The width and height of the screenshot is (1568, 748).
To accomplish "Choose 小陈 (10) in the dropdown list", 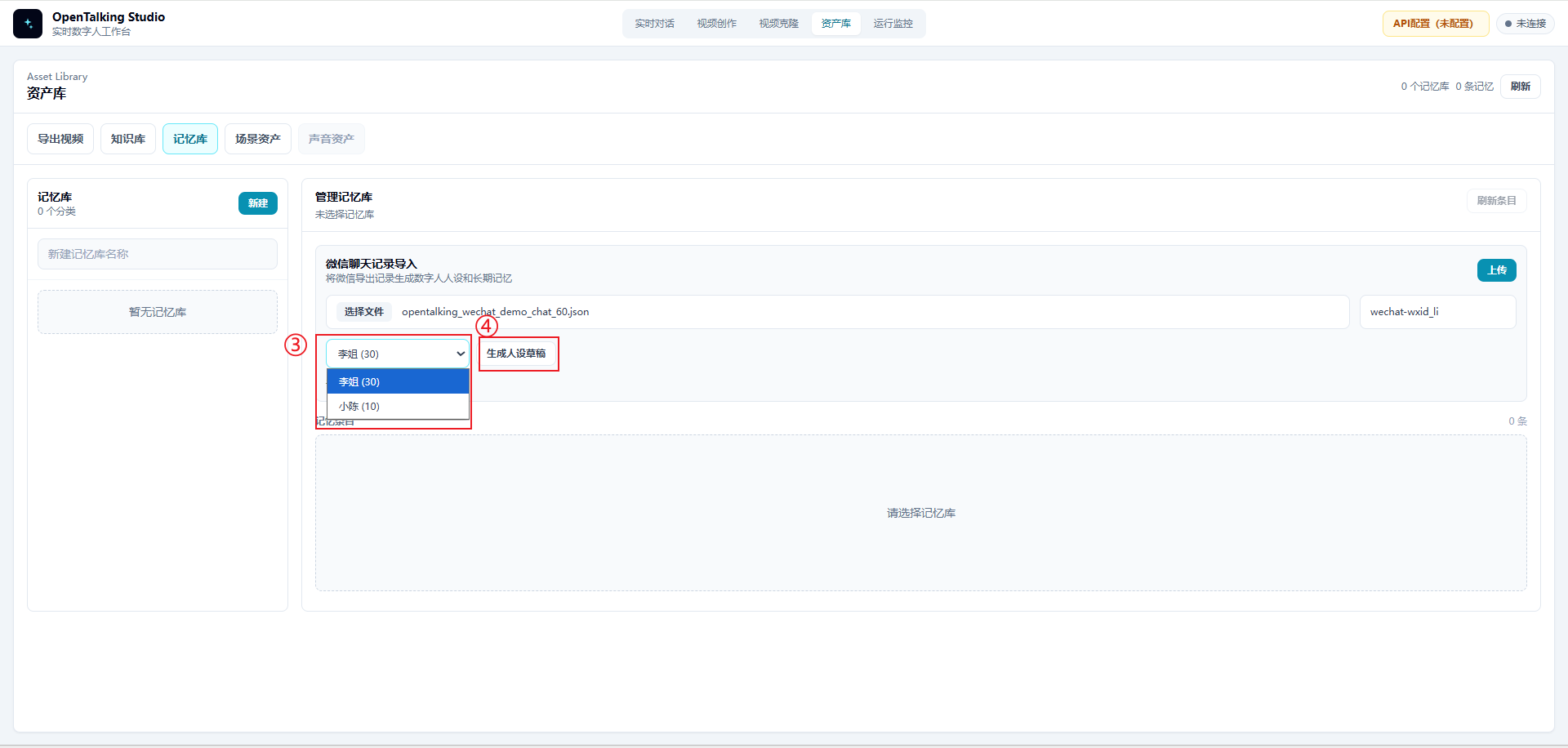I will [398, 406].
